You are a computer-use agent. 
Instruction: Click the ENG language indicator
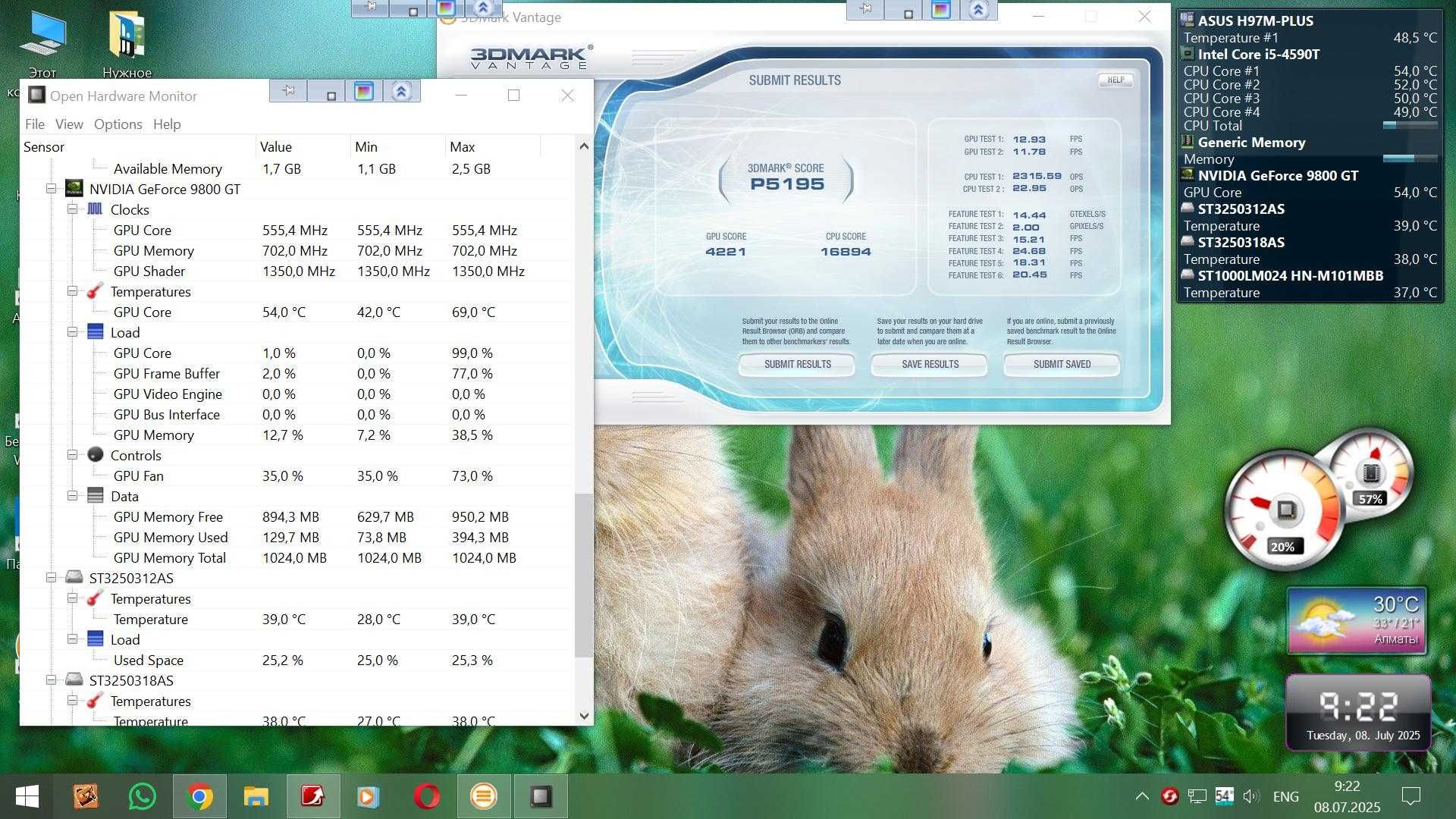tap(1285, 796)
